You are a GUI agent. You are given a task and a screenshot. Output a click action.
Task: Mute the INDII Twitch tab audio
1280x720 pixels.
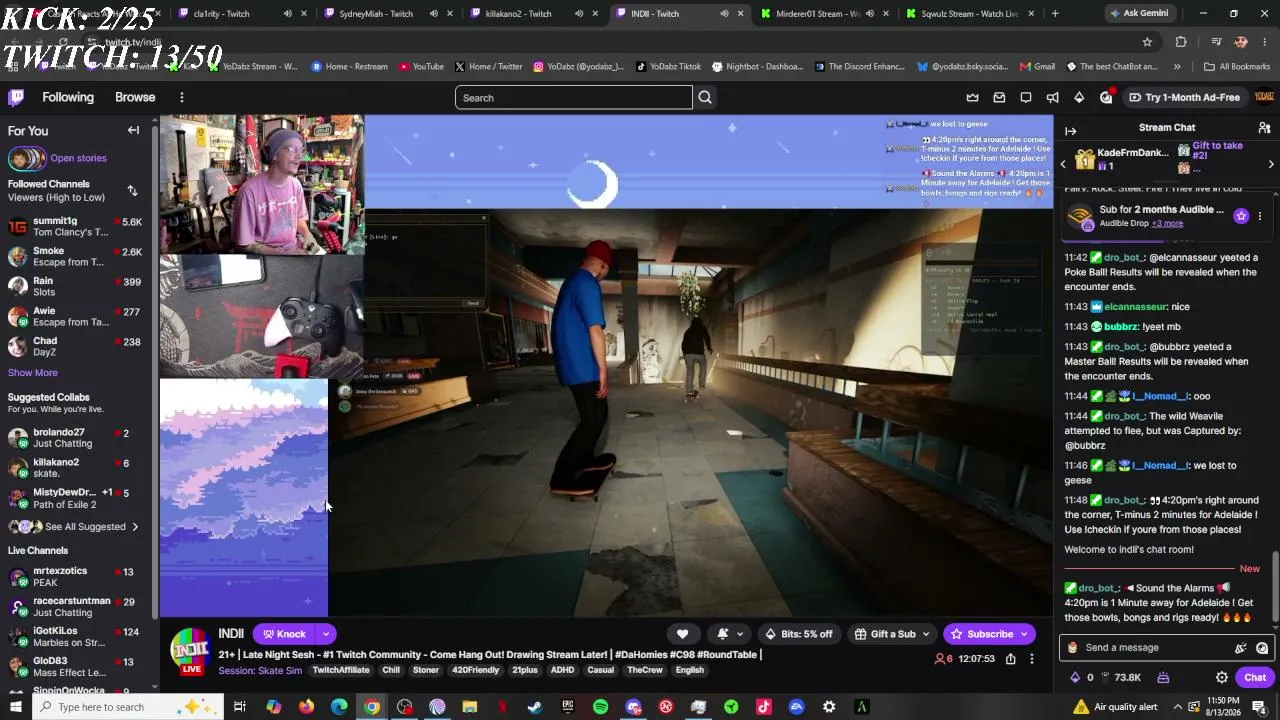coord(724,14)
